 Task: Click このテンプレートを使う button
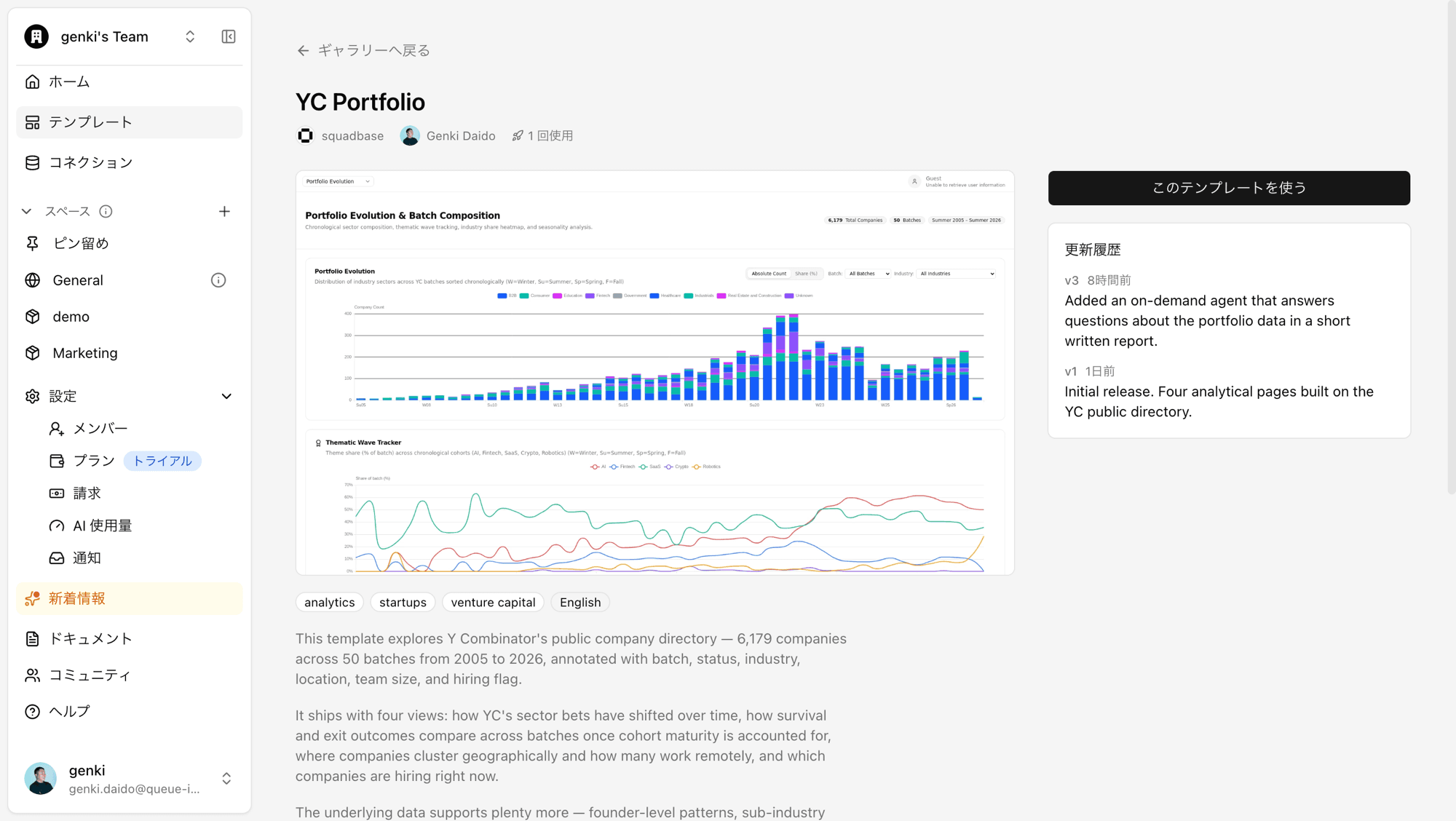pos(1229,188)
